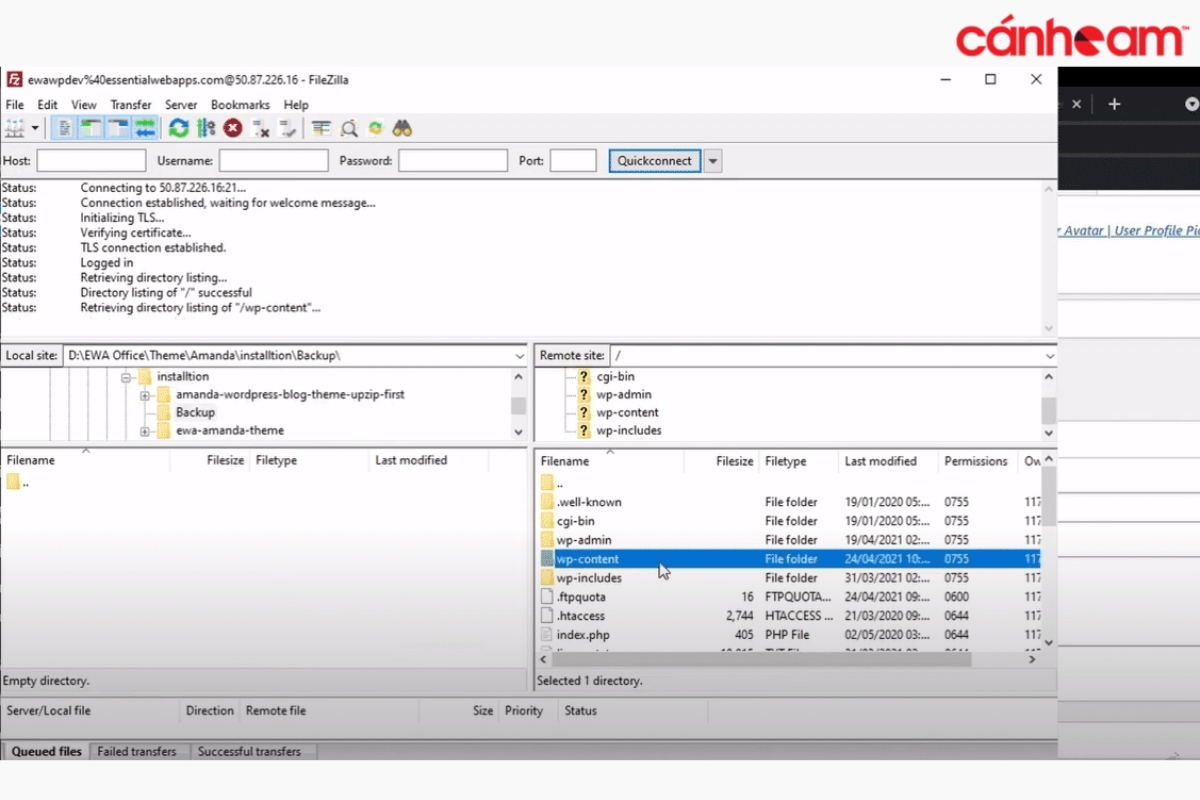
Task: Select the wp-content row in remote list
Action: (x=789, y=559)
